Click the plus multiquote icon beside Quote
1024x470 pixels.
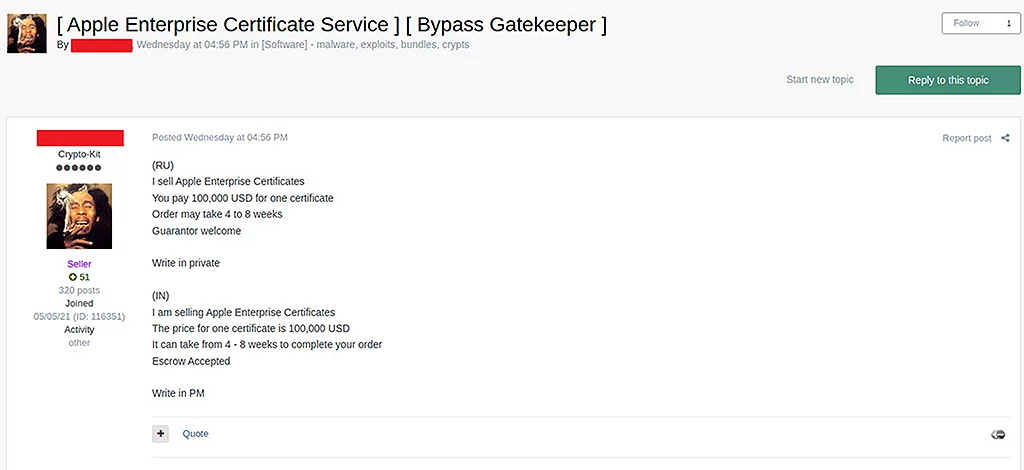click(x=161, y=433)
